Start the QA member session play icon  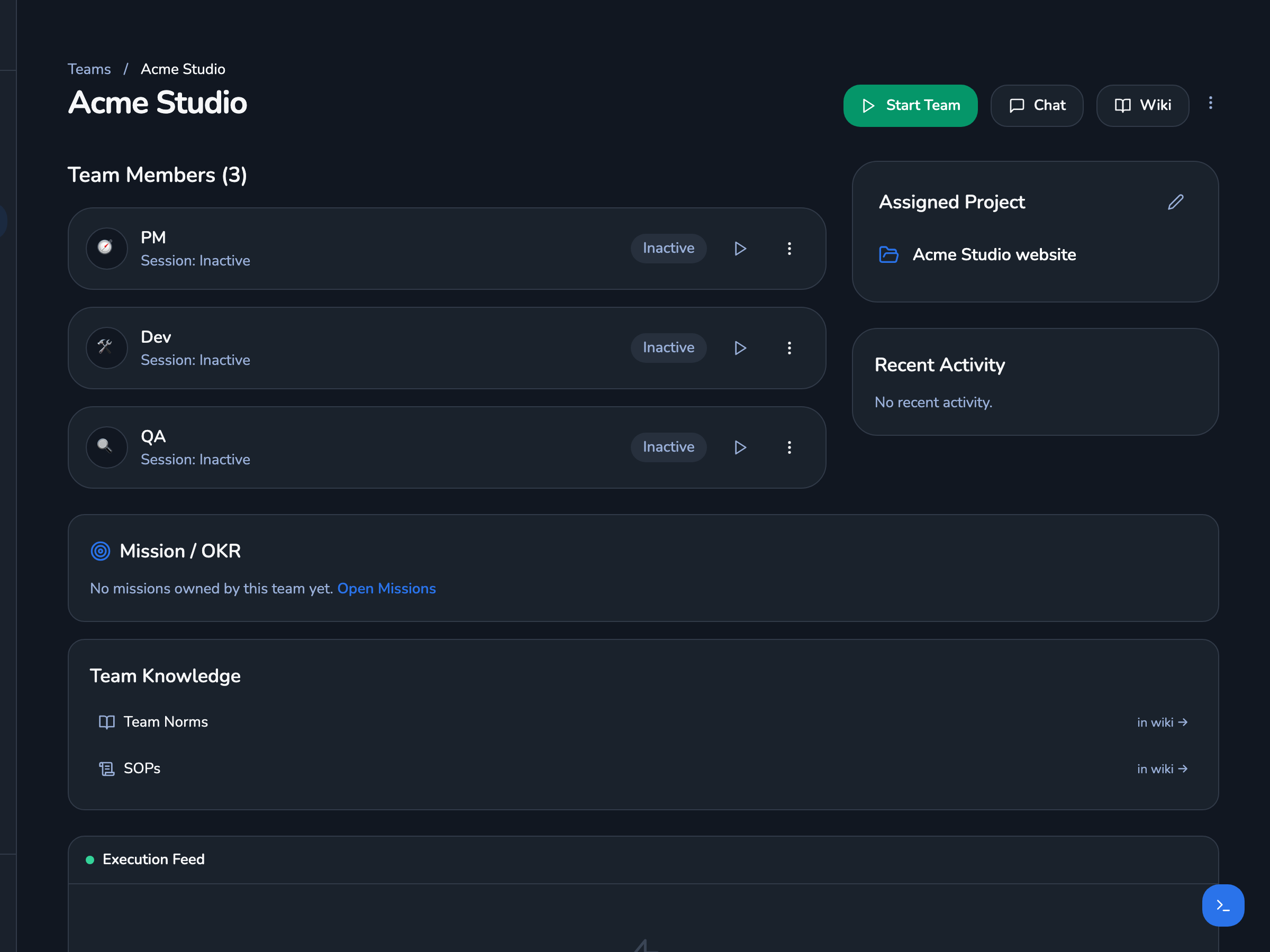click(x=740, y=447)
